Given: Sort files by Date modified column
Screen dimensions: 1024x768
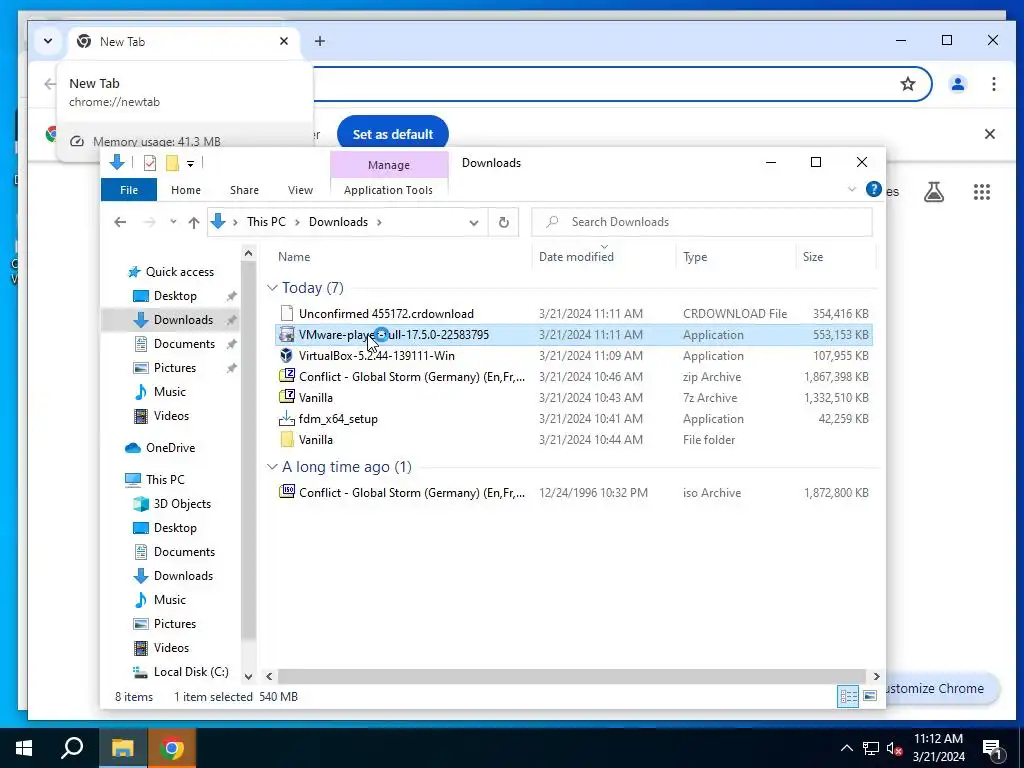Looking at the screenshot, I should 576,257.
